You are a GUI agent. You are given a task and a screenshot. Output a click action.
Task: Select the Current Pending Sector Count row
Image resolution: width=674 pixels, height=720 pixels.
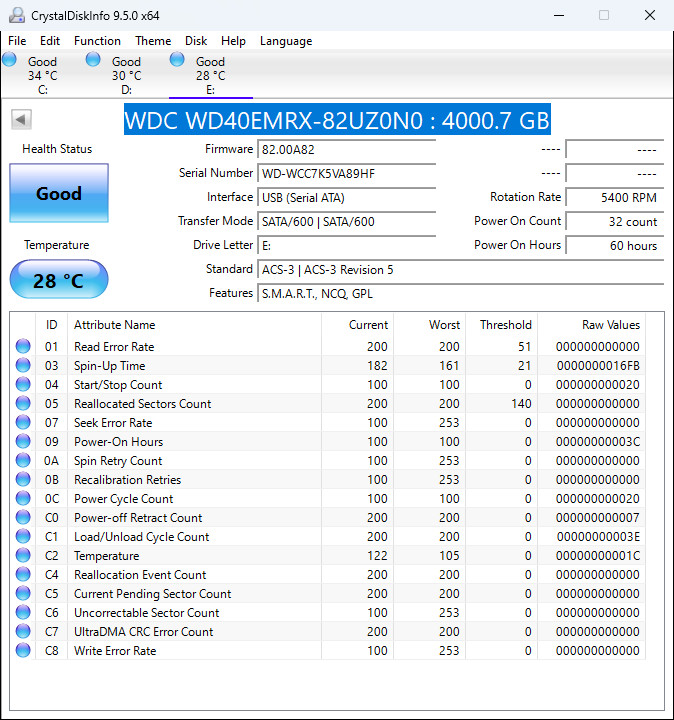pos(328,593)
